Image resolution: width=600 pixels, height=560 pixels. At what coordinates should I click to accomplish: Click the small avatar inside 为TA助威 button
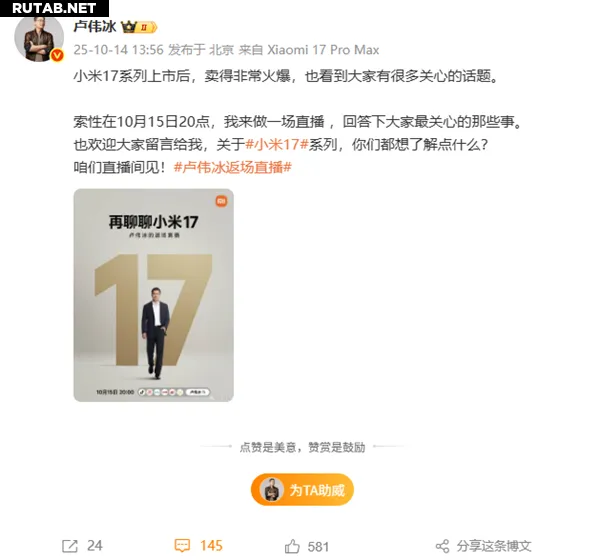point(272,490)
